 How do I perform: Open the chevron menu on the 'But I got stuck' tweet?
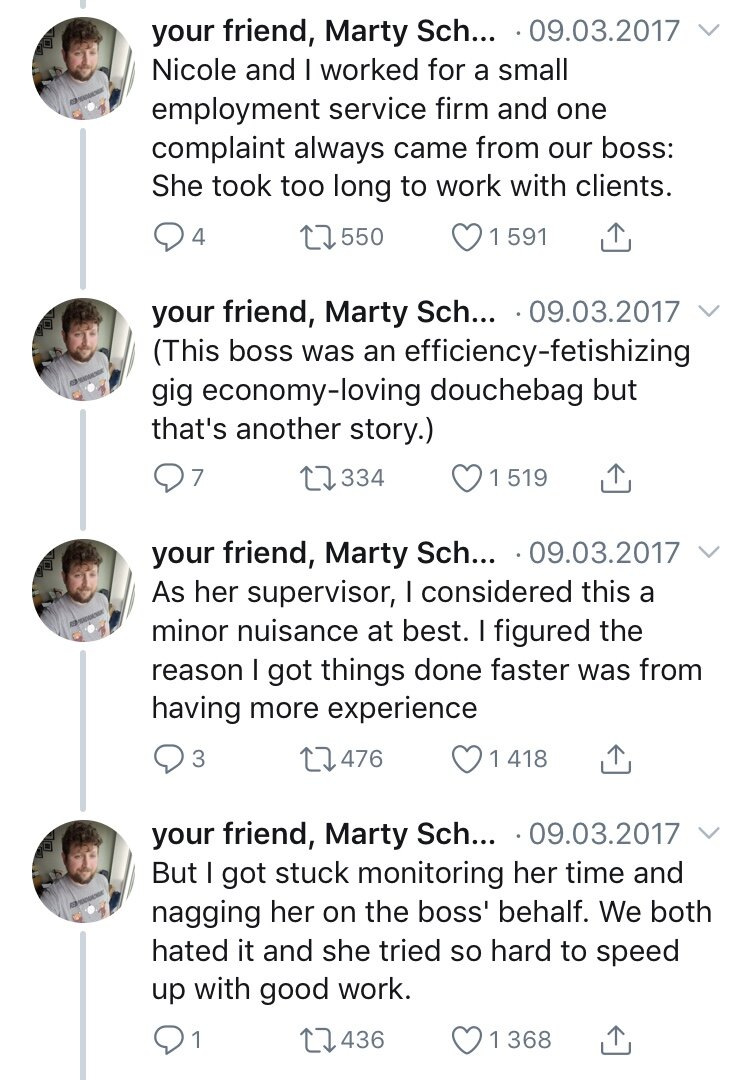point(707,833)
